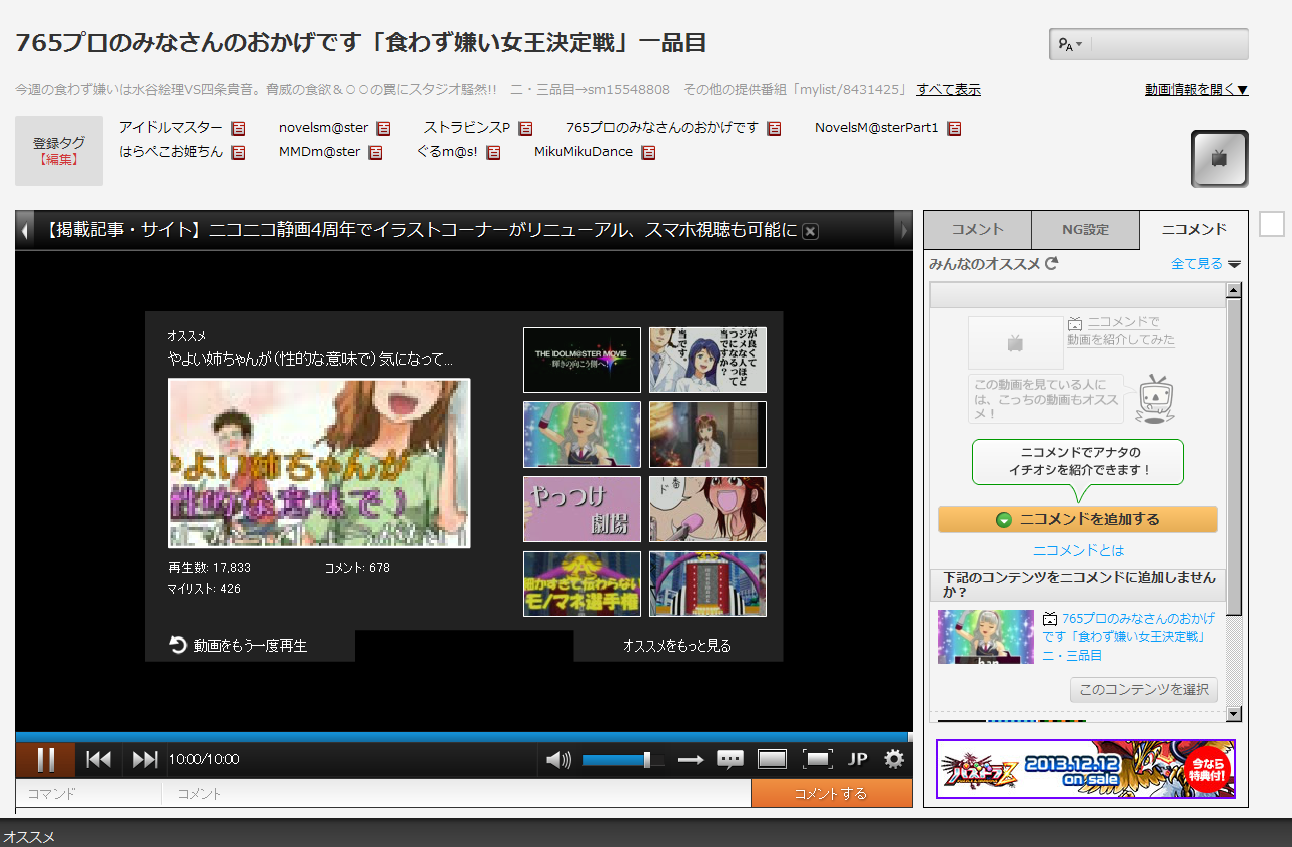Open player settings gear icon

(x=894, y=759)
